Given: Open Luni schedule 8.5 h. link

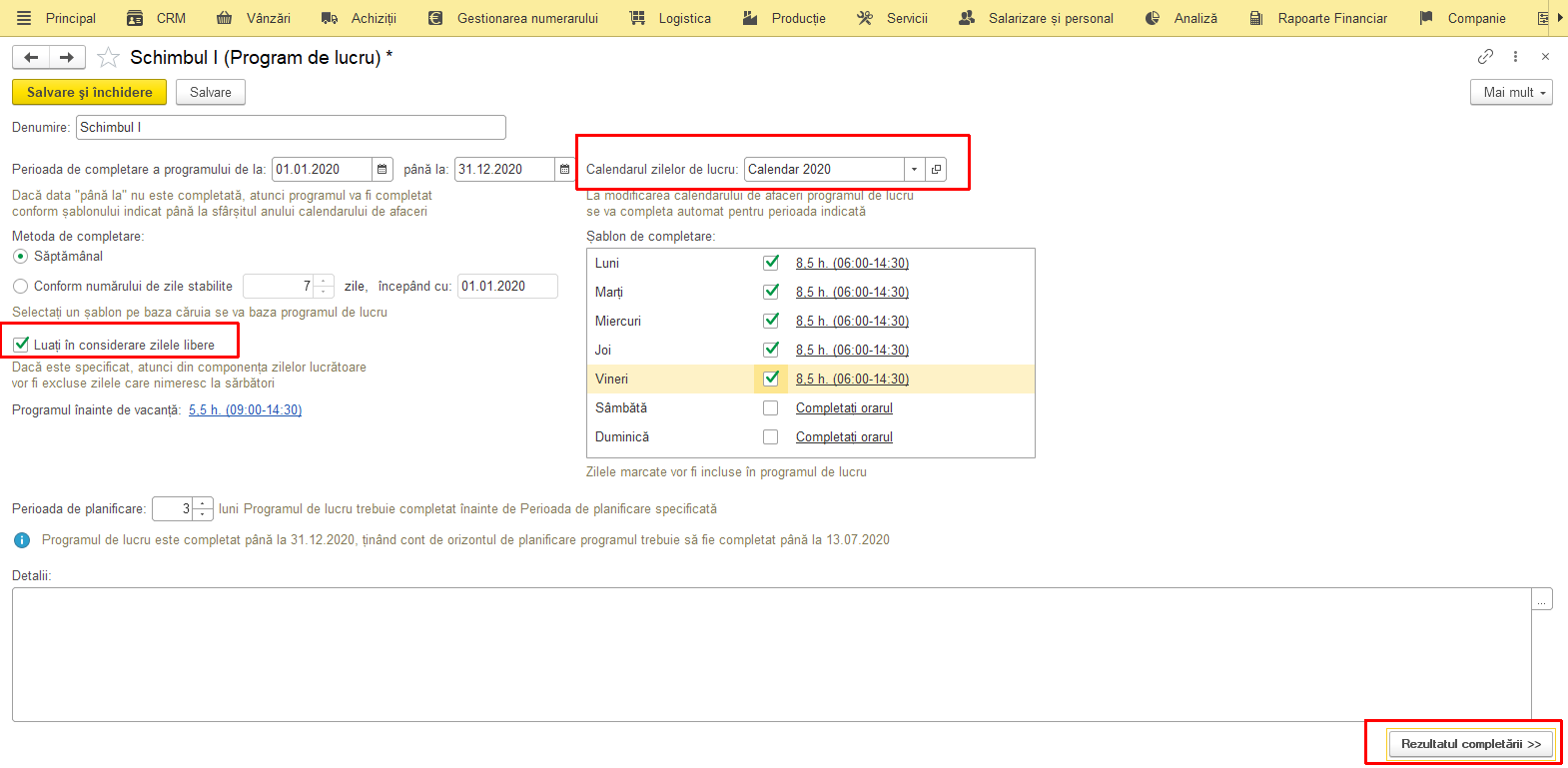Looking at the screenshot, I should (852, 263).
